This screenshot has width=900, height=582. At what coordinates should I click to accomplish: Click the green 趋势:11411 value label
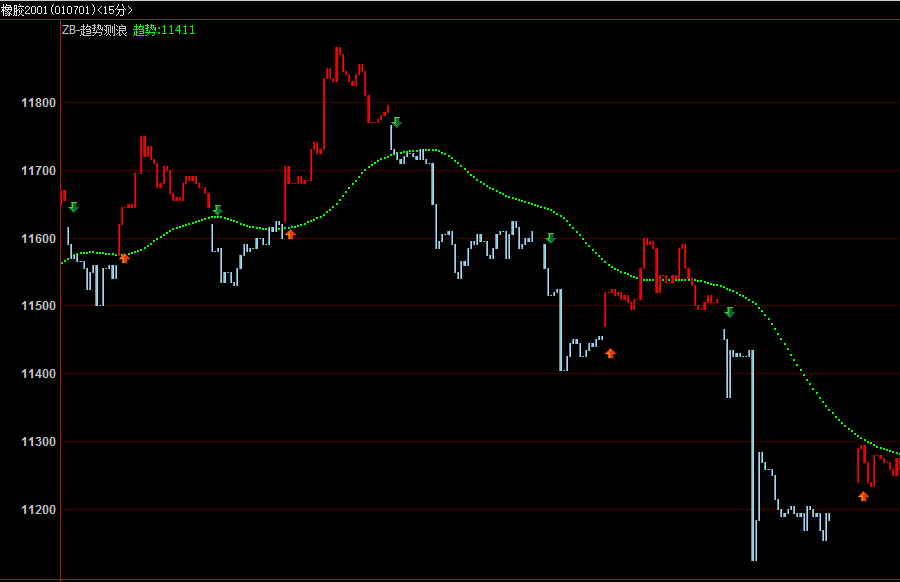[164, 30]
